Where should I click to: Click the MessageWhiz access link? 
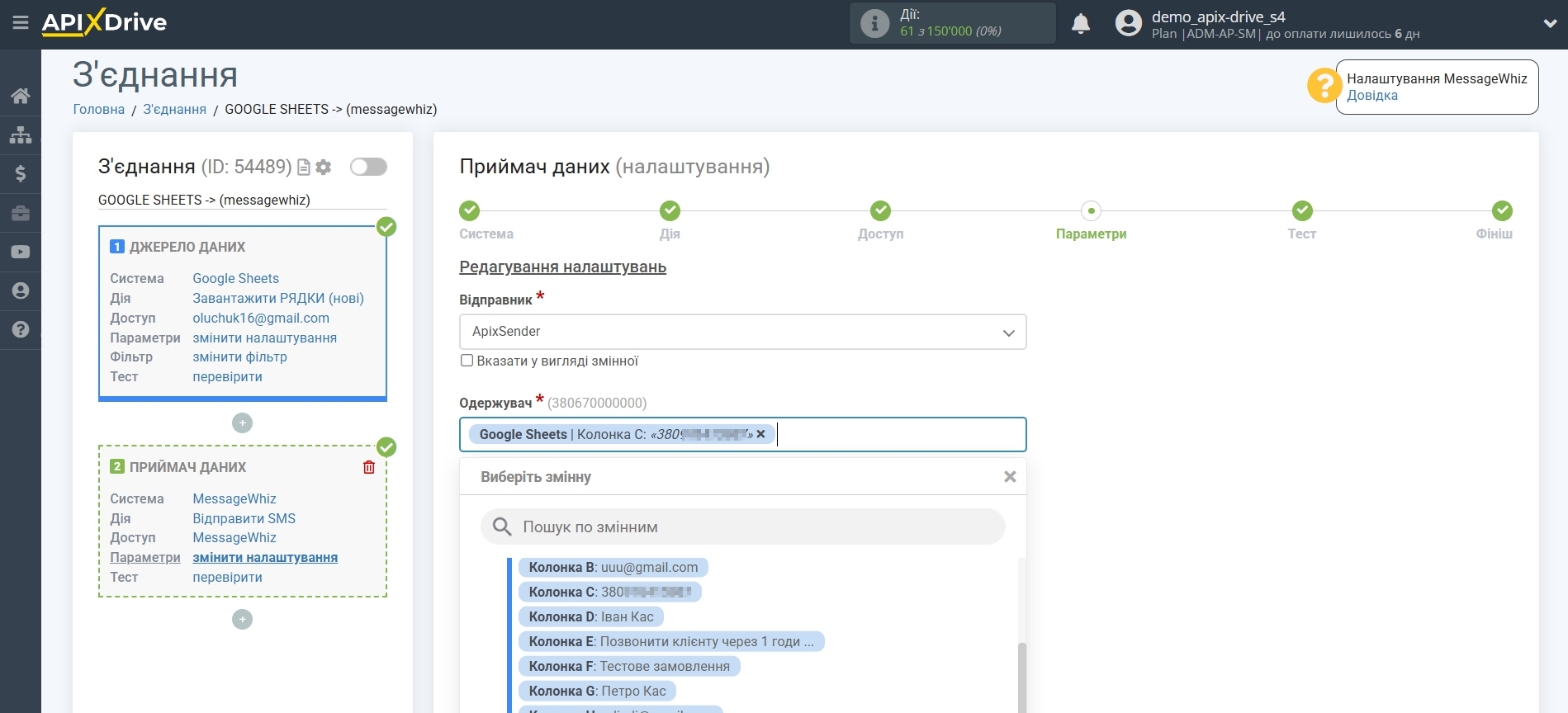[234, 537]
